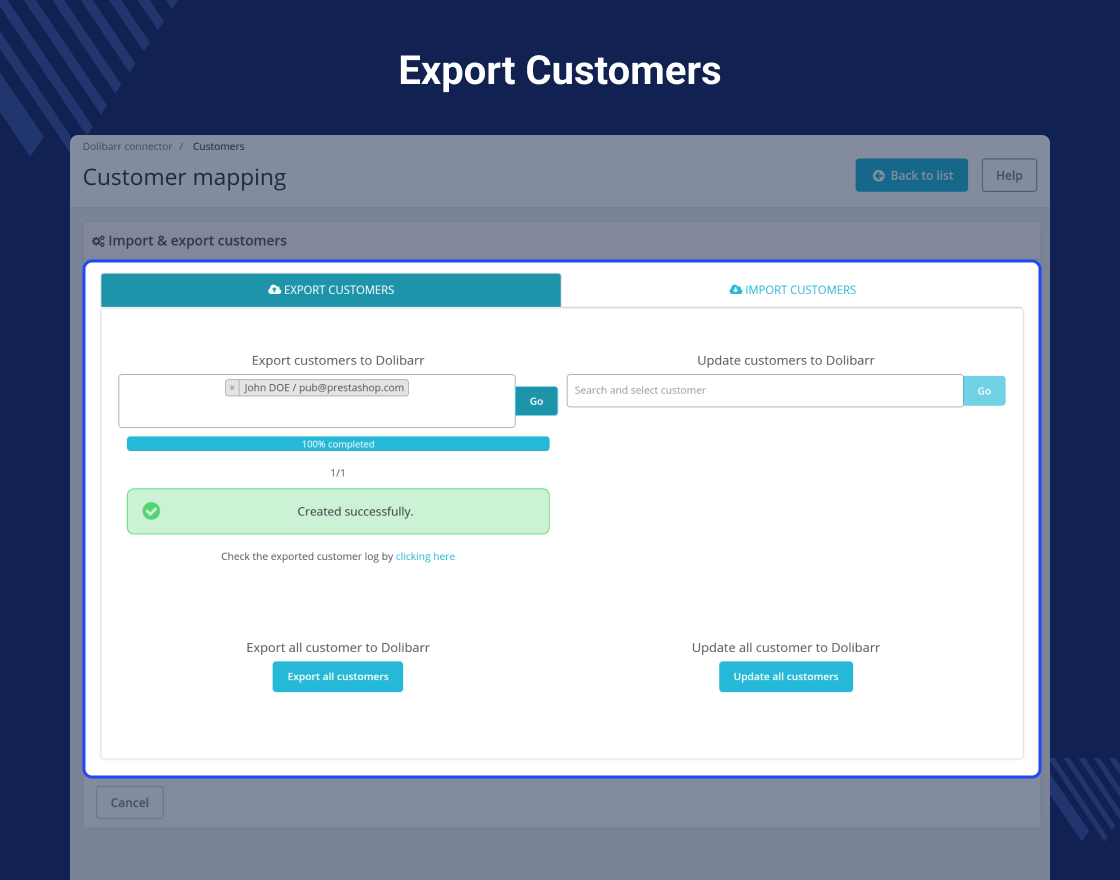Click the Customers breadcrumb item
1120x880 pixels.
pyautogui.click(x=219, y=146)
